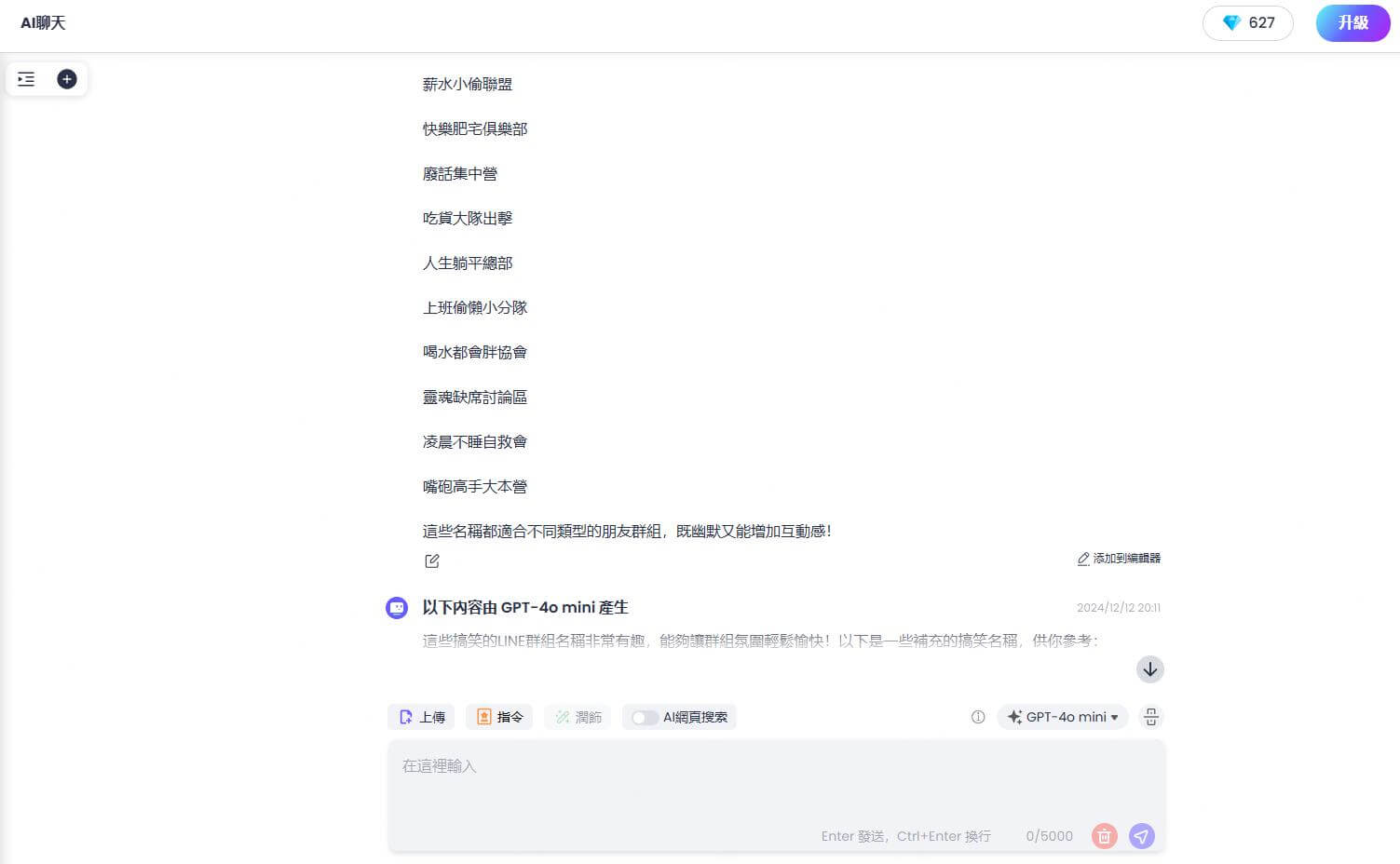Click the diamond credits 627 badge
Viewport: 1400px width, 864px height.
click(x=1248, y=23)
